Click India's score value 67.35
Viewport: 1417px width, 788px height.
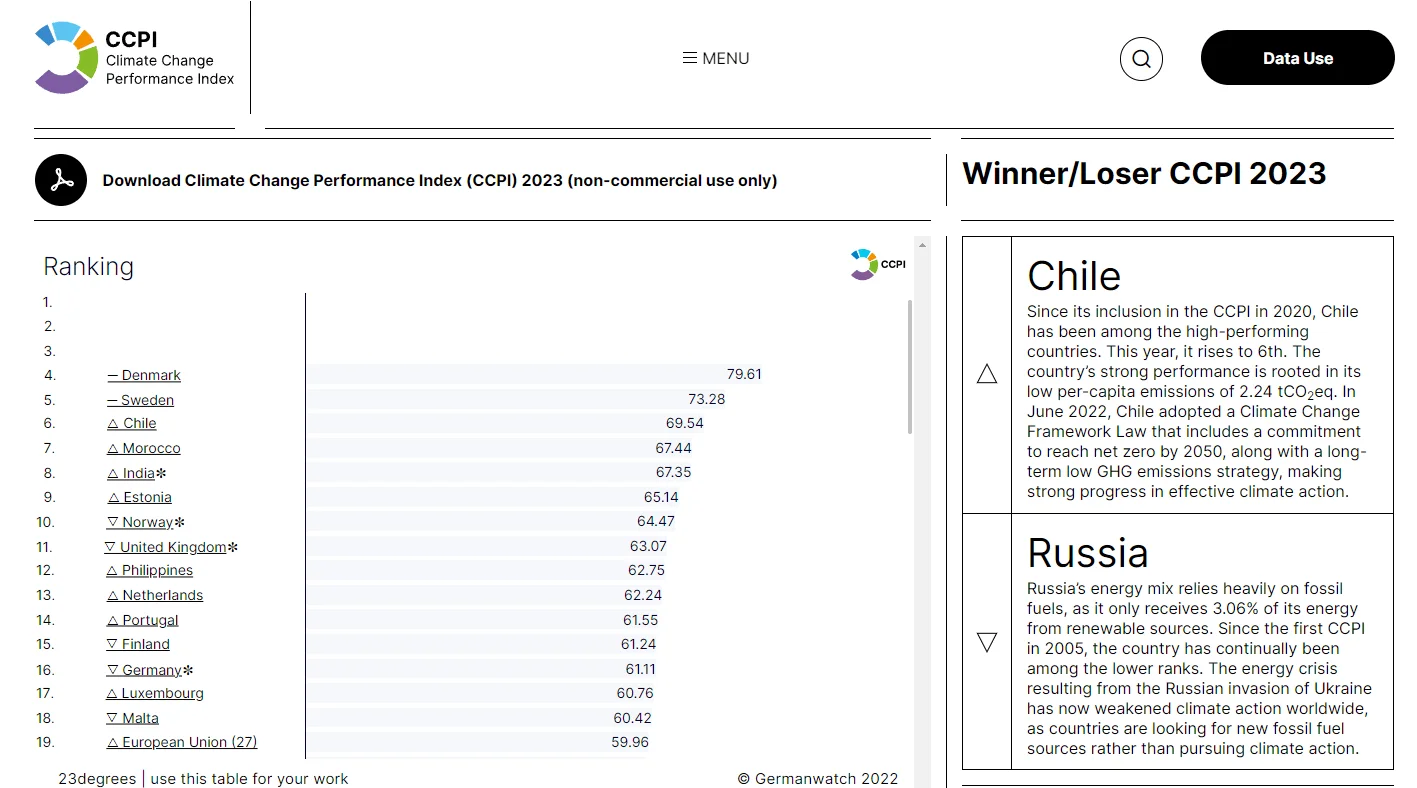pyautogui.click(x=674, y=472)
